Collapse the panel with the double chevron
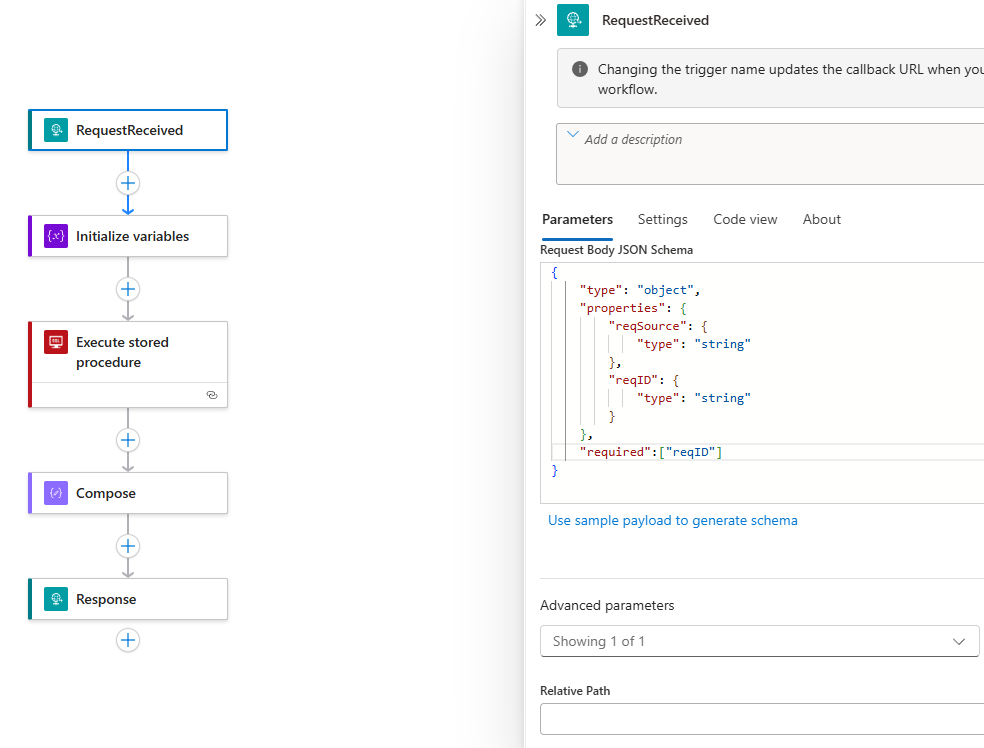Viewport: 984px width, 748px height. (x=539, y=19)
